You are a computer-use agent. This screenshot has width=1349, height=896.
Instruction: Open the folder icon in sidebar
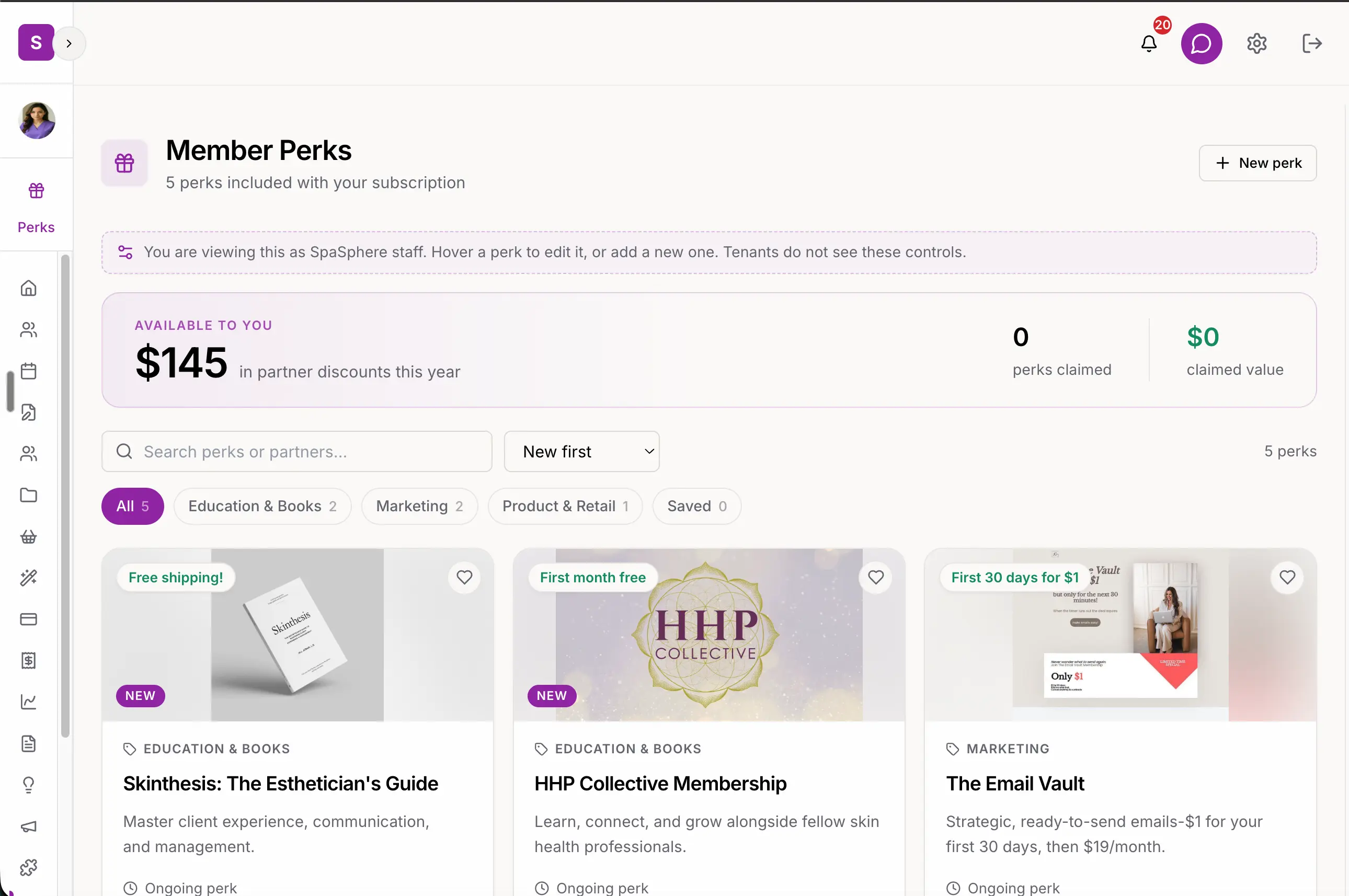(29, 495)
